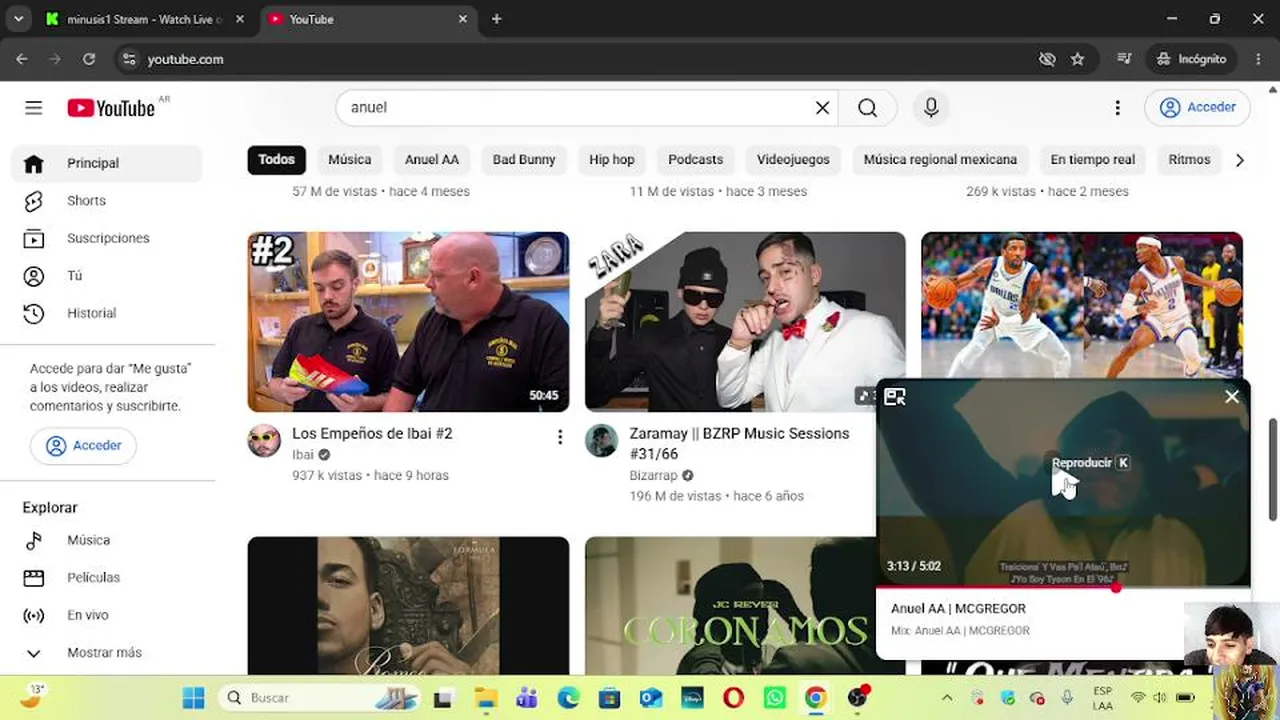This screenshot has width=1280, height=720.
Task: Open the three-dot settings menu beside Acceder
Action: (x=1117, y=108)
